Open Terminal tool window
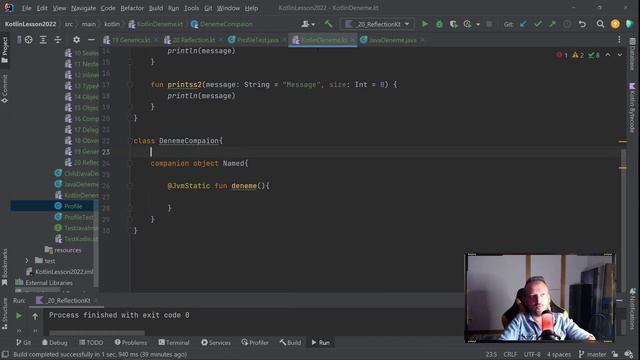The height and width of the screenshot is (360, 640). [174, 342]
